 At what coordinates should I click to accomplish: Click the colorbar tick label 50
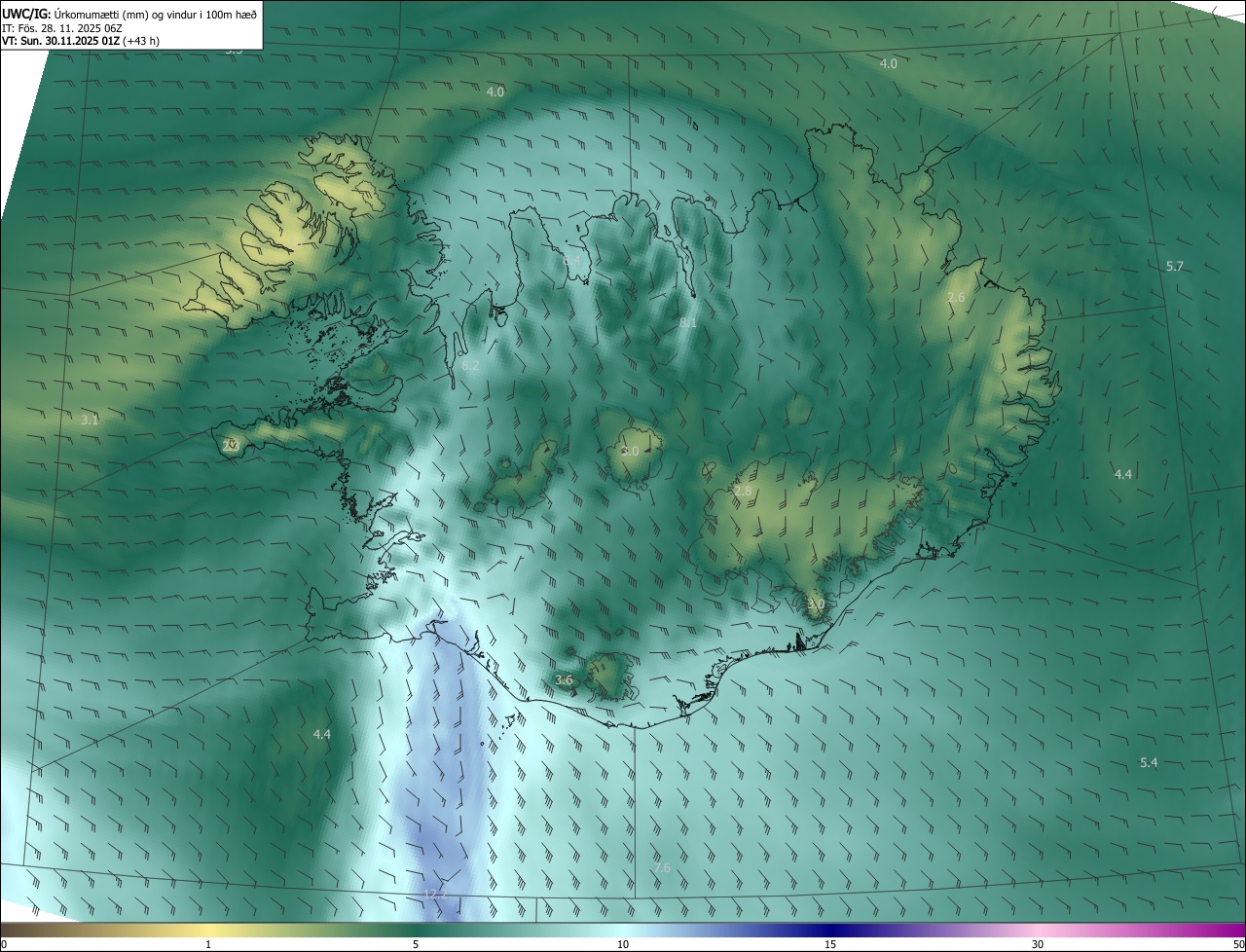[x=1238, y=944]
